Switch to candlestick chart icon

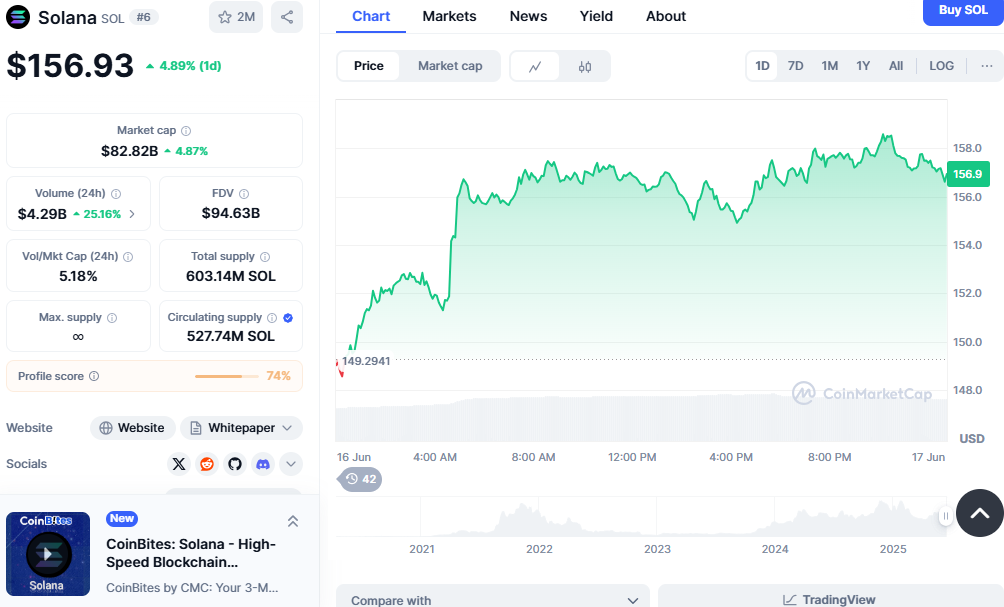(585, 66)
